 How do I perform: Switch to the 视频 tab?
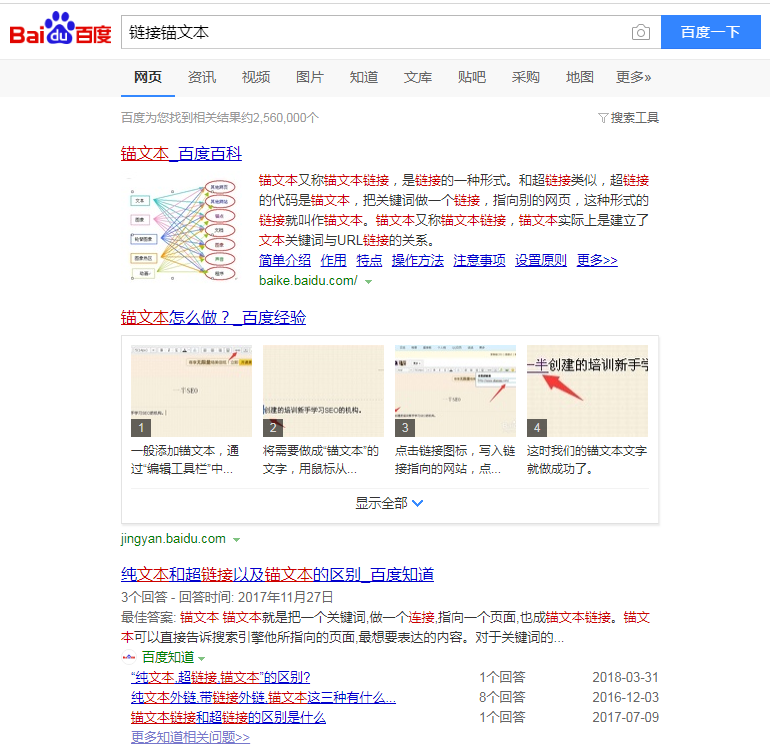(x=256, y=77)
